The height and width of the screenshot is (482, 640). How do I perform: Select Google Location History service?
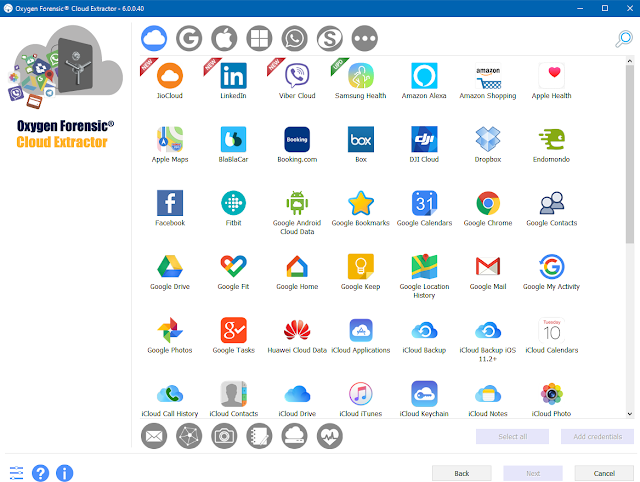[424, 276]
